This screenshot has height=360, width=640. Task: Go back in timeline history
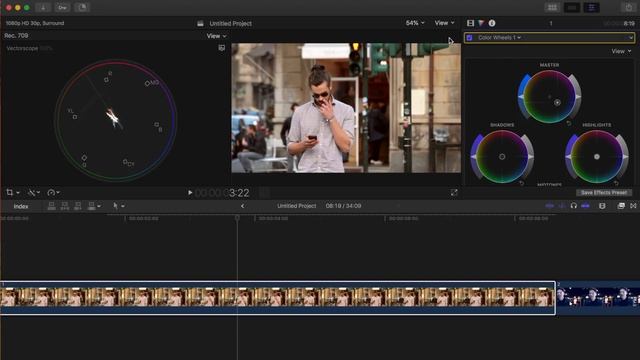242,206
